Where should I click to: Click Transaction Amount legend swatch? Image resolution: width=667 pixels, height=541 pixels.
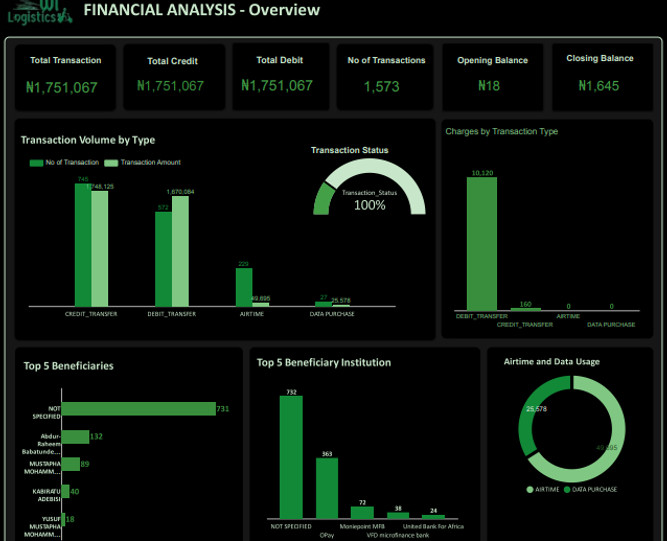point(111,163)
